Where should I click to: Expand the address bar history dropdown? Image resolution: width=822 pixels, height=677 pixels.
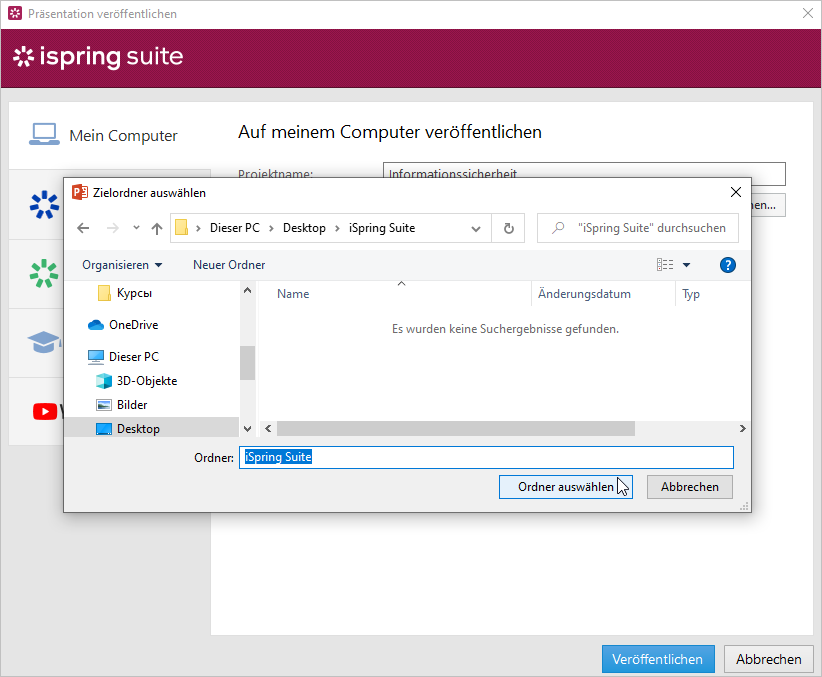(475, 229)
